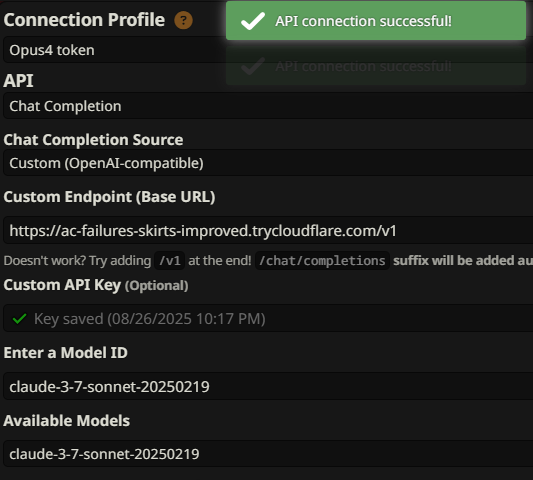The width and height of the screenshot is (533, 480).
Task: Click the Custom Endpoint (Base URL) label
Action: pos(109,197)
